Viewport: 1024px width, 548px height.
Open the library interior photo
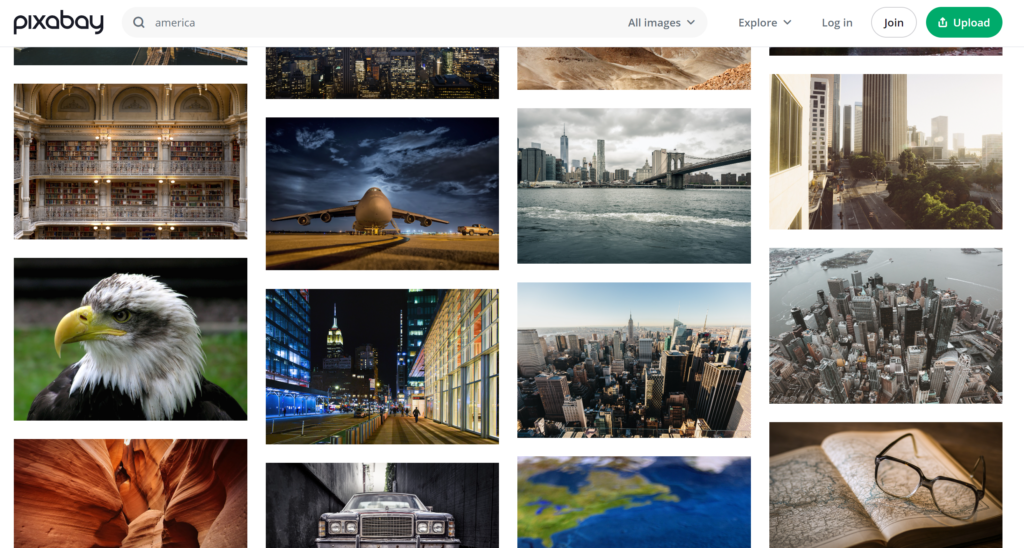coord(131,161)
